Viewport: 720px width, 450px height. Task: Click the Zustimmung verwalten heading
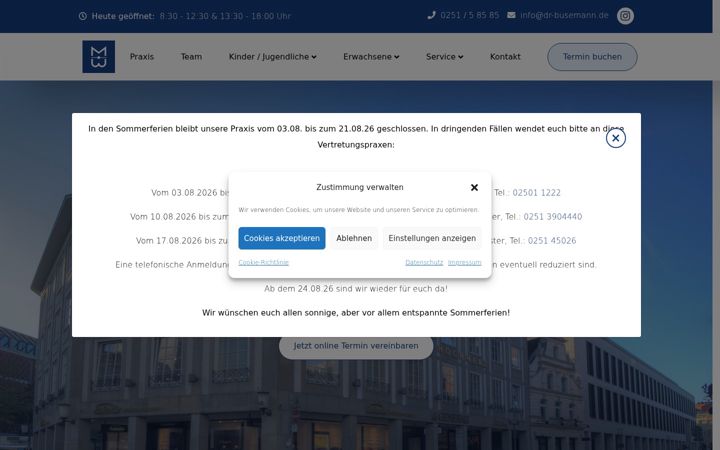pos(360,187)
